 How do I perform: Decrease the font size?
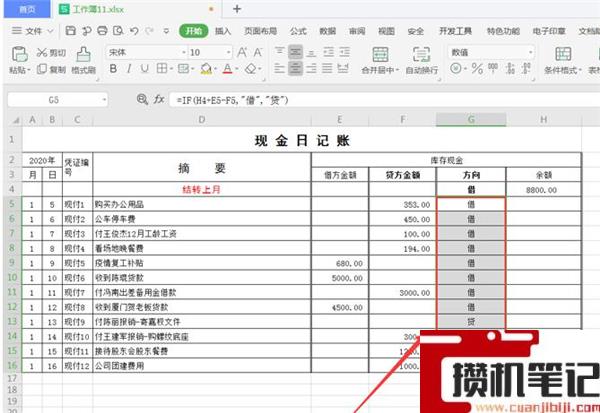[x=258, y=52]
